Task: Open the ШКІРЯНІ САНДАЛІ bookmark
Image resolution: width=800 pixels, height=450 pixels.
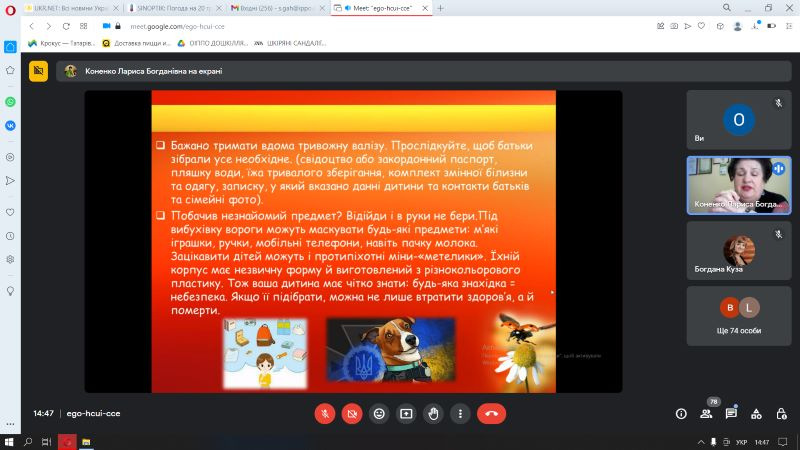Action: click(x=290, y=43)
